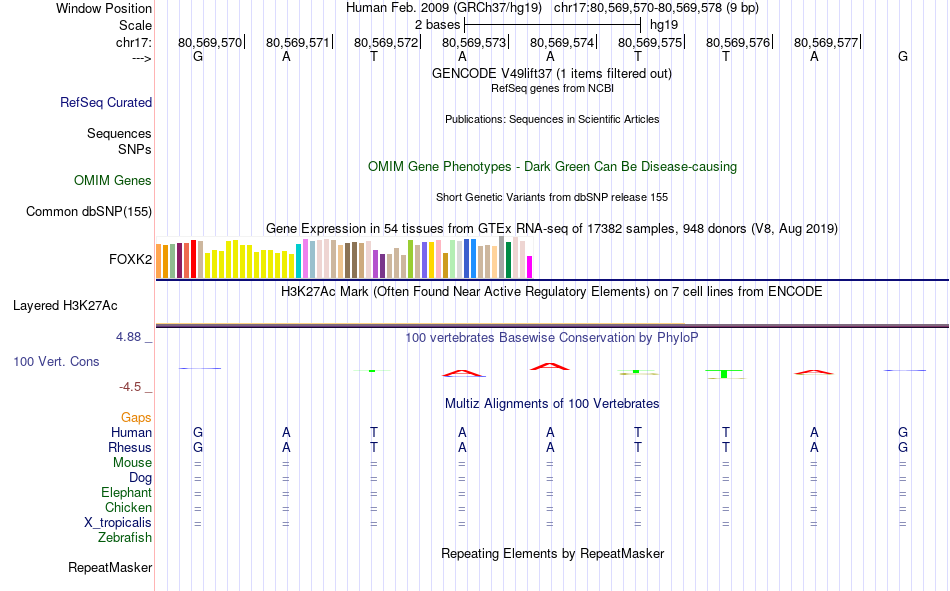Click the RefSeq Curated track label

(106, 102)
